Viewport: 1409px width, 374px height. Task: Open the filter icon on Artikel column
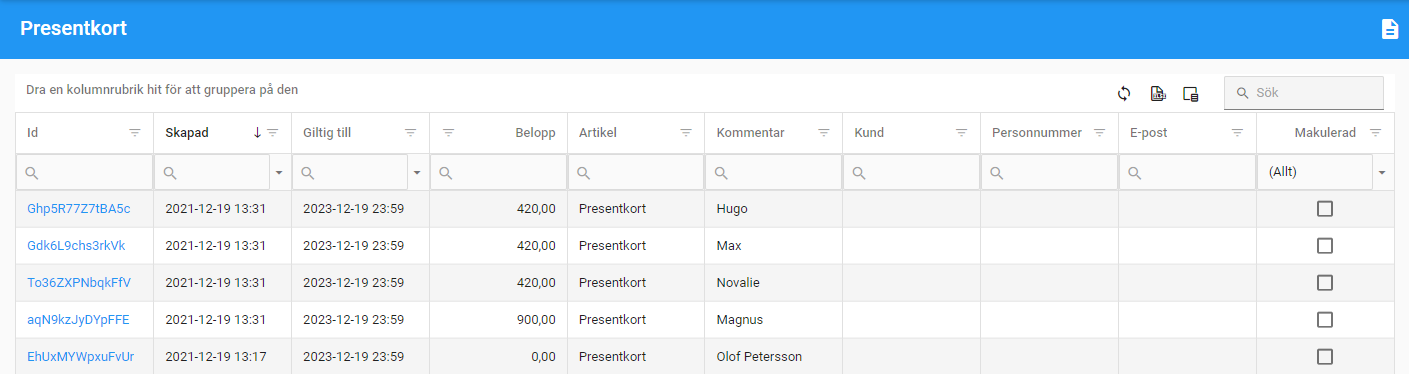pos(686,132)
